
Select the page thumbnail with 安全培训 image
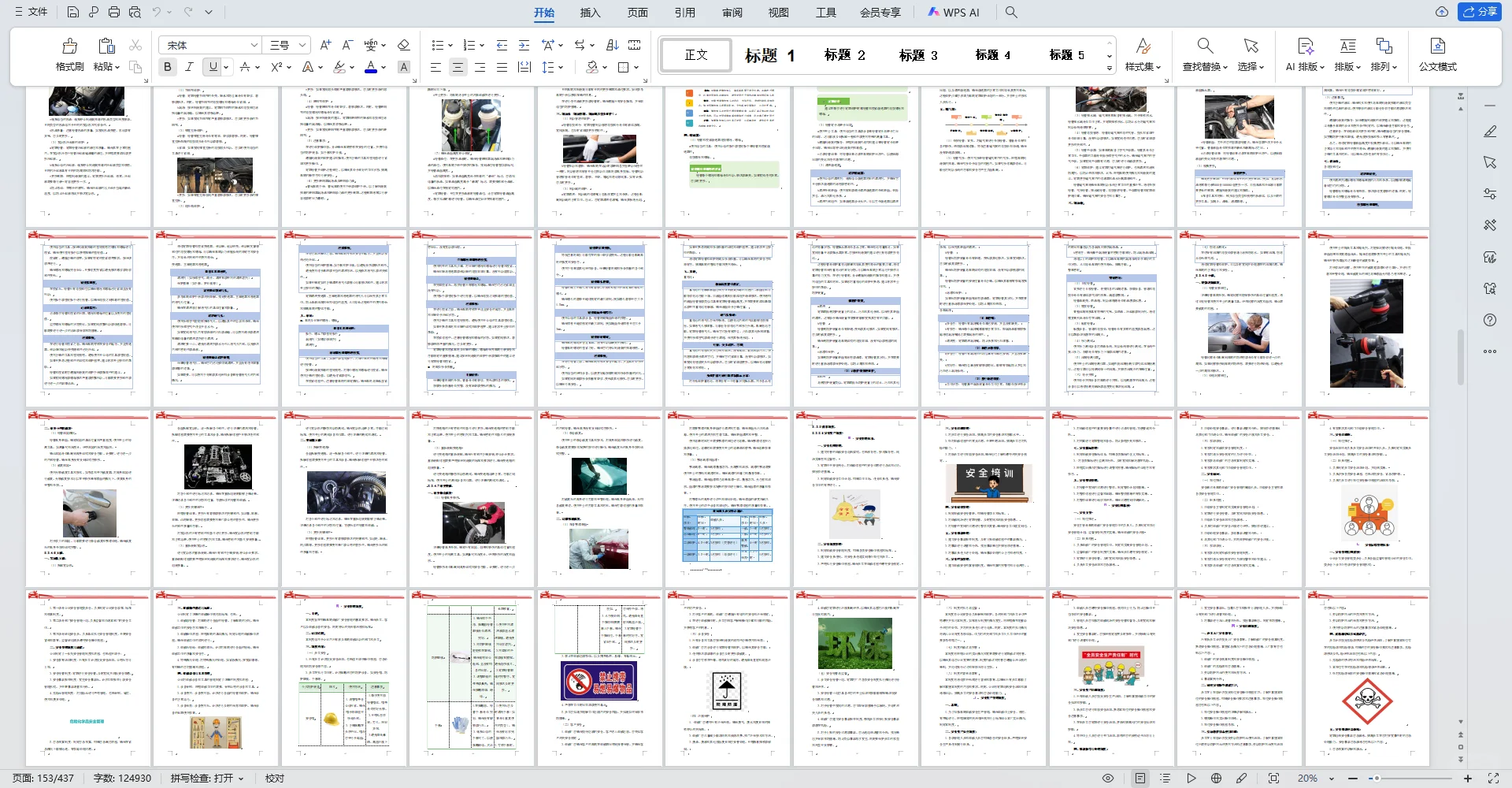[x=984, y=499]
